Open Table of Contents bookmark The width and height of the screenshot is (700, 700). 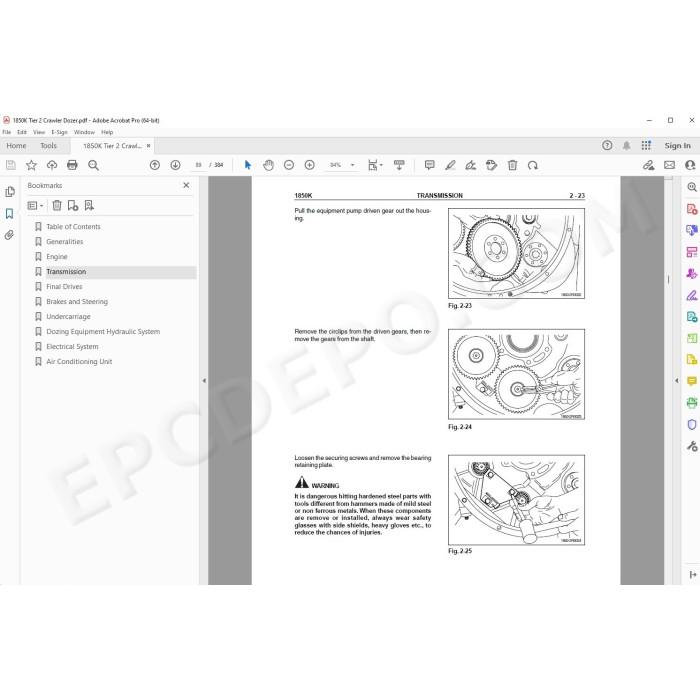point(73,227)
